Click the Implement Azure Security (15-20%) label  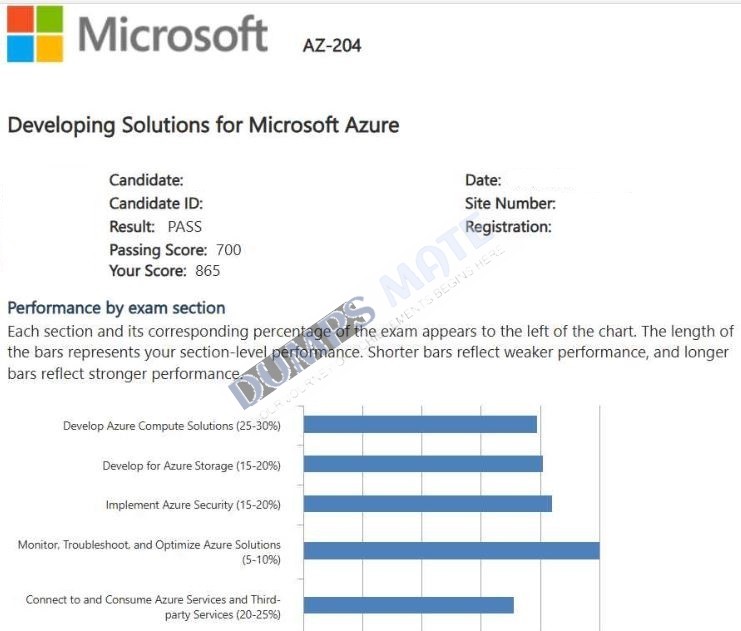point(193,505)
